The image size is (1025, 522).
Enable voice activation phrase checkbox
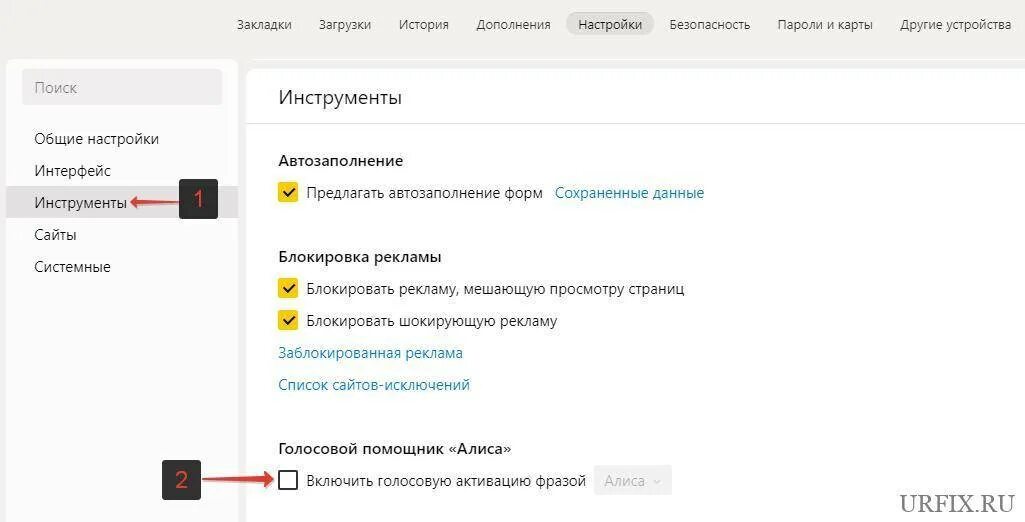tap(288, 481)
